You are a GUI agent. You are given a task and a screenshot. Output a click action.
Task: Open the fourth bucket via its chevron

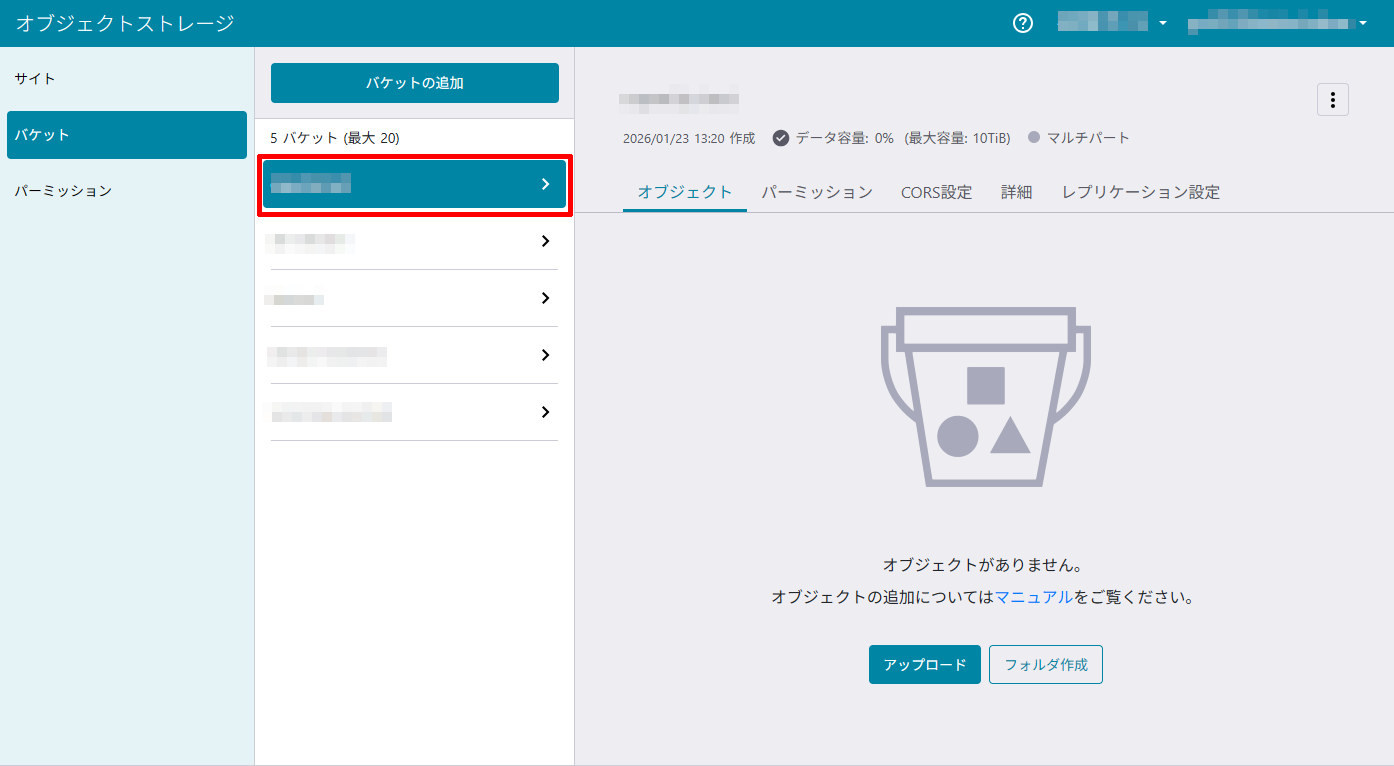pos(545,355)
